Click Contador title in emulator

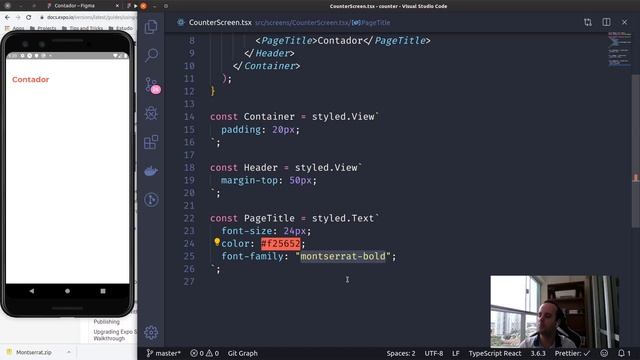click(x=31, y=80)
